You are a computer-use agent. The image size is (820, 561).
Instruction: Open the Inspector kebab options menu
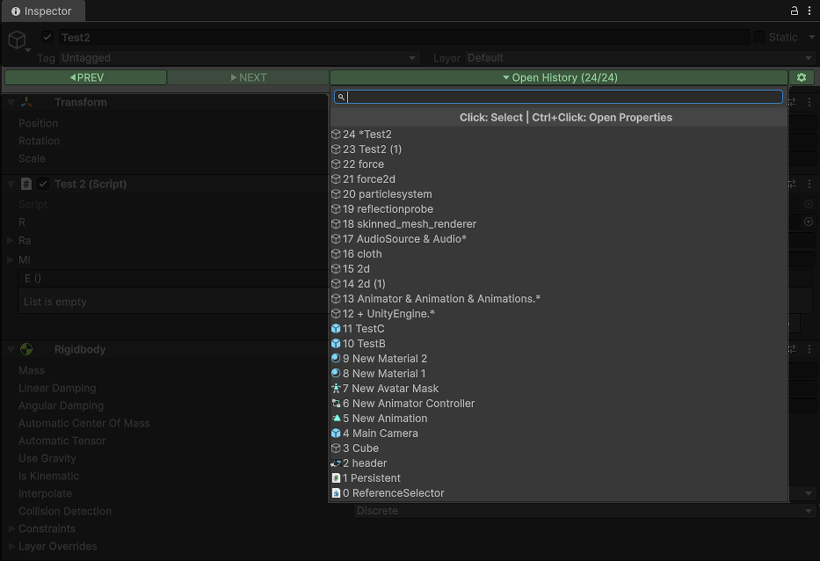(809, 11)
